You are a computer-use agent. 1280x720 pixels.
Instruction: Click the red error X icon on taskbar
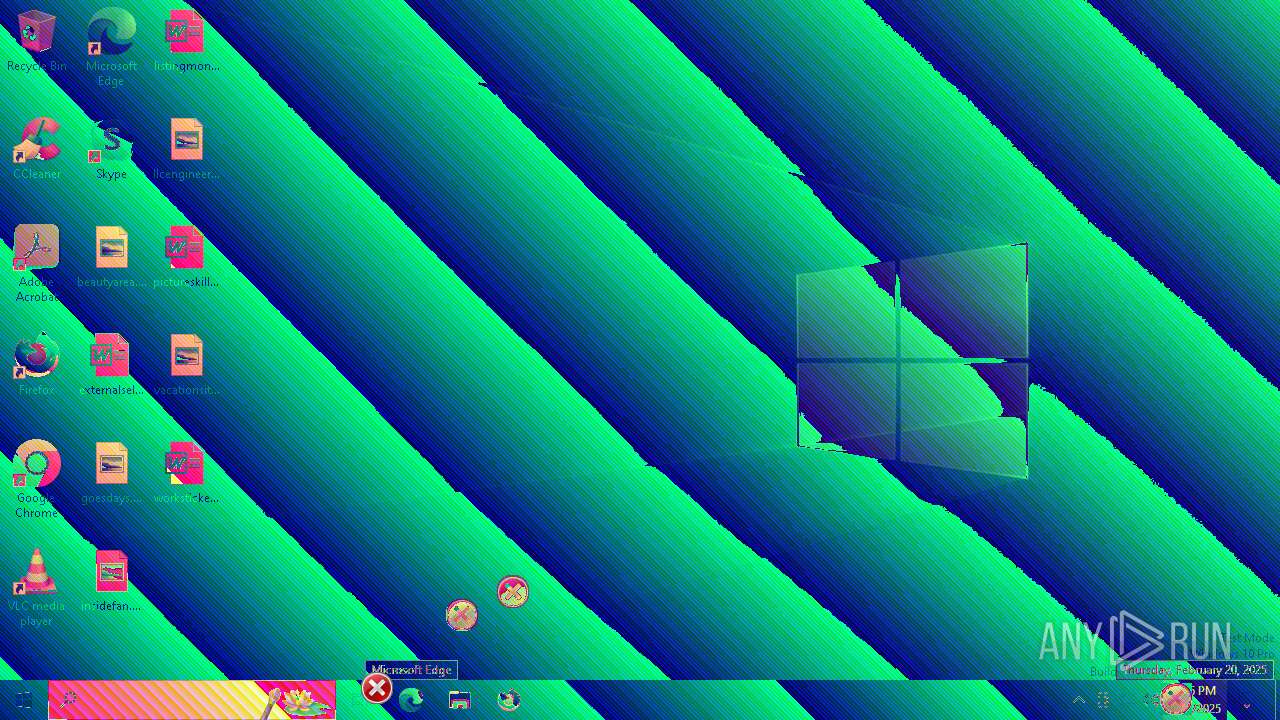[x=376, y=688]
